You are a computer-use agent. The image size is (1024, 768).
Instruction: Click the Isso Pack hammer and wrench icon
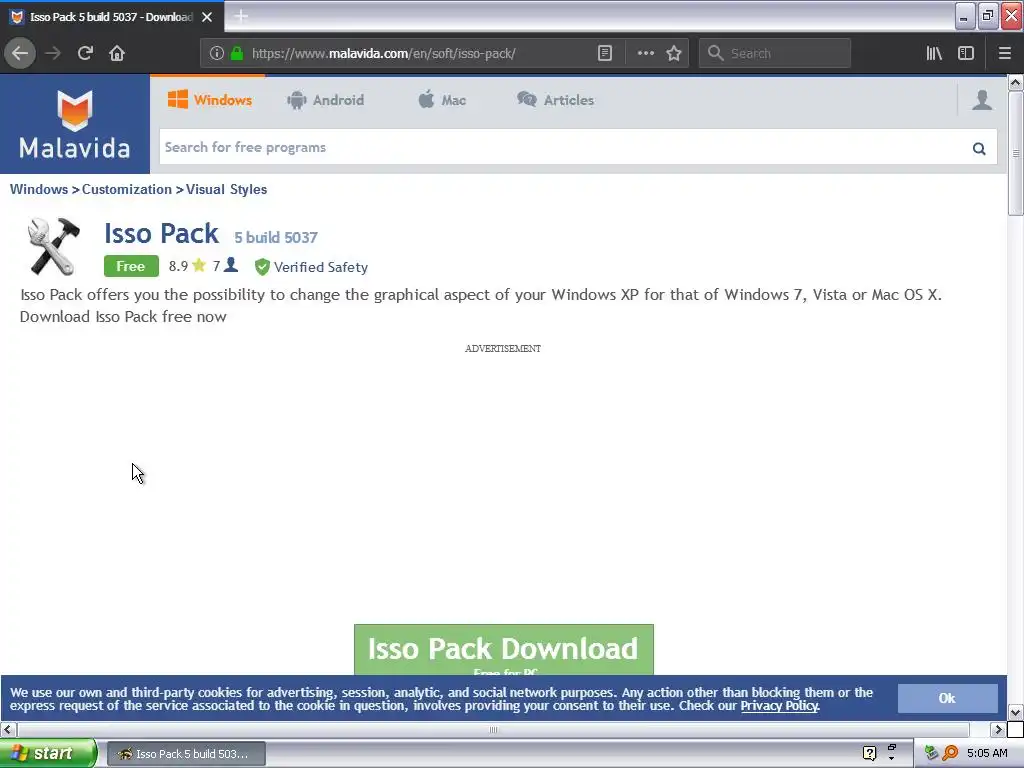[x=54, y=246]
